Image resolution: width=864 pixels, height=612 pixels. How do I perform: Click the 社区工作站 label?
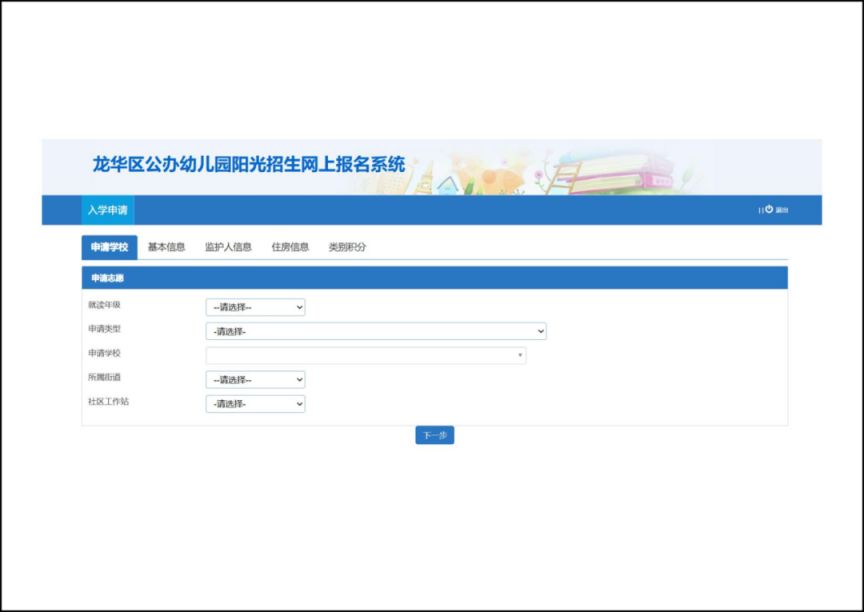pyautogui.click(x=109, y=402)
